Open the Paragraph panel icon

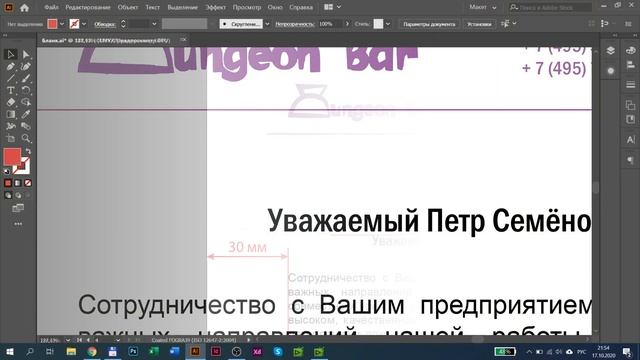631,160
